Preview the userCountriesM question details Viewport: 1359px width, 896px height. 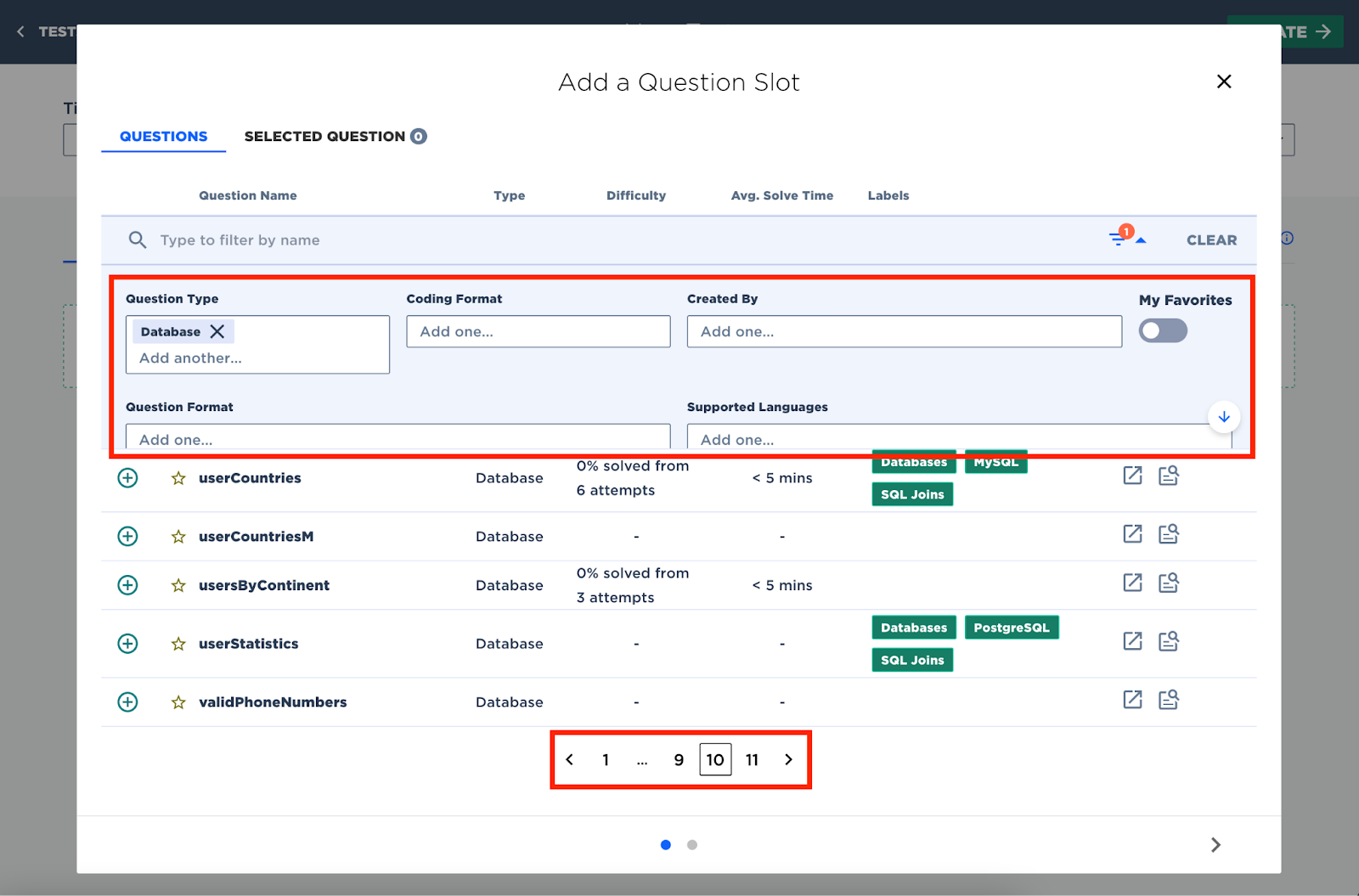click(1169, 534)
